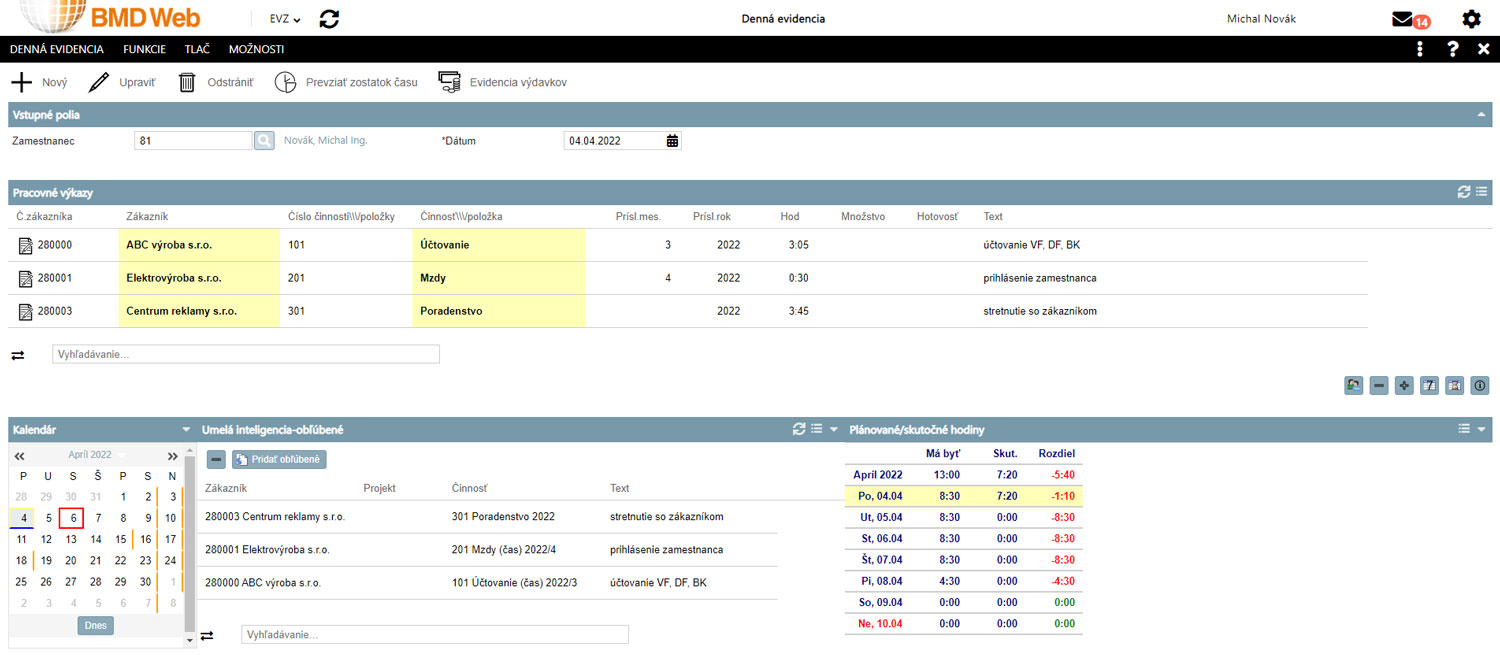Click the employee lookup magnifier button

(x=263, y=141)
